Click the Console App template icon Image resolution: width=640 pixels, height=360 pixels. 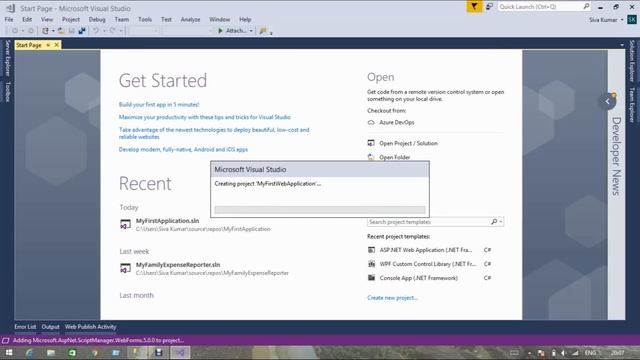point(371,278)
